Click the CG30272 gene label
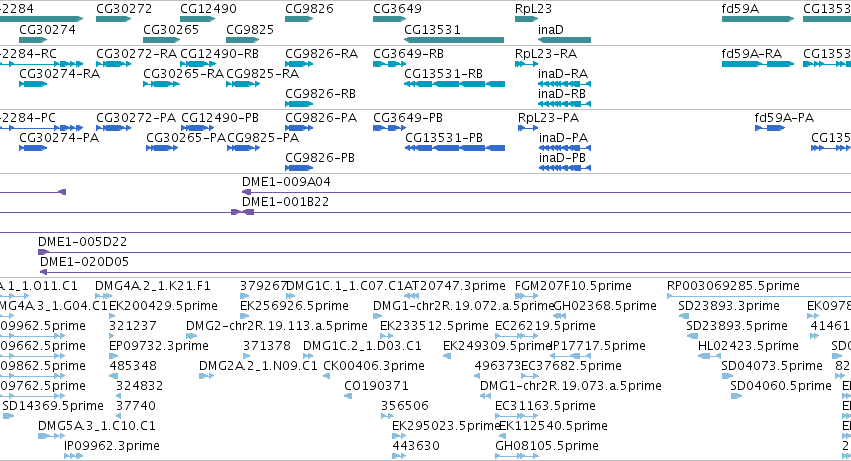The image size is (851, 461). tap(124, 9)
